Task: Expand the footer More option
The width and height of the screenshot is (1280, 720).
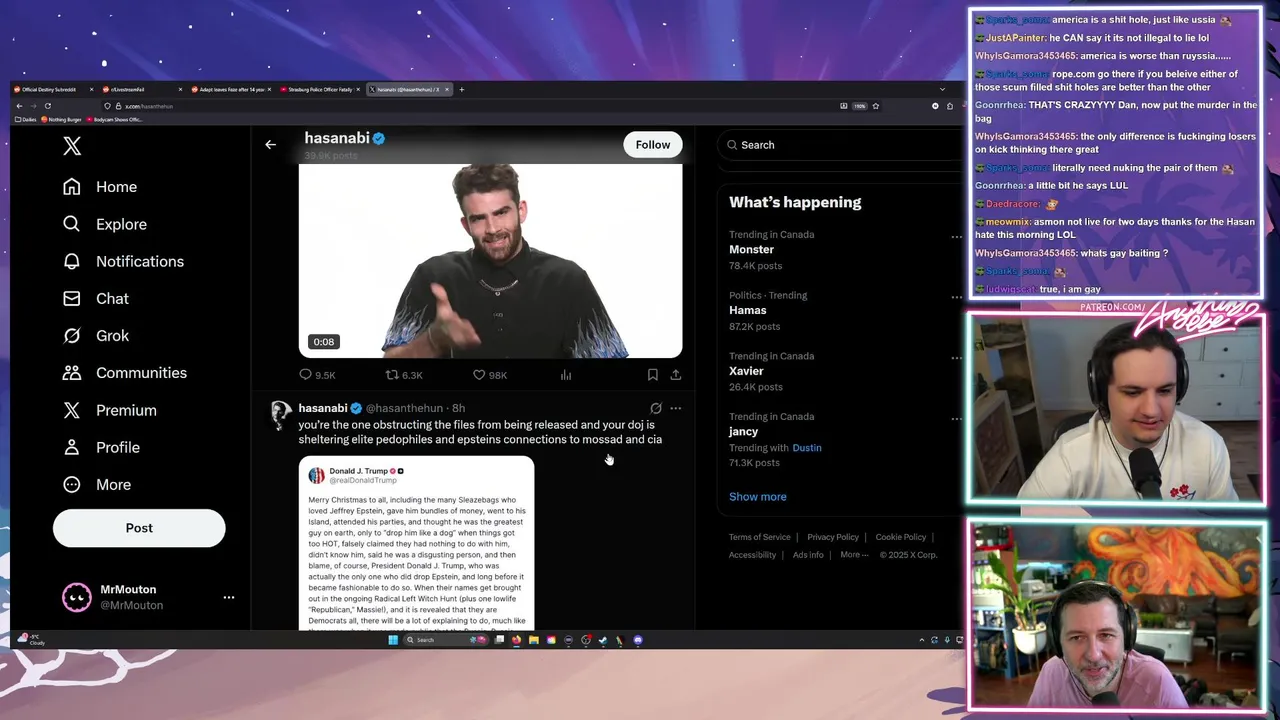Action: (854, 555)
